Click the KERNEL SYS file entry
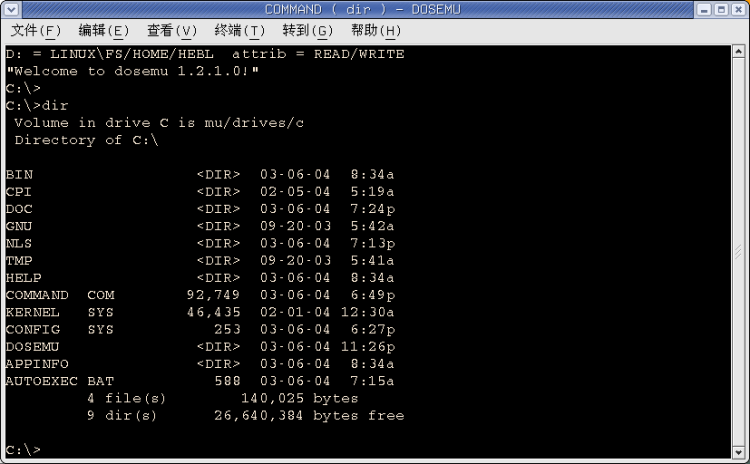 pyautogui.click(x=59, y=312)
